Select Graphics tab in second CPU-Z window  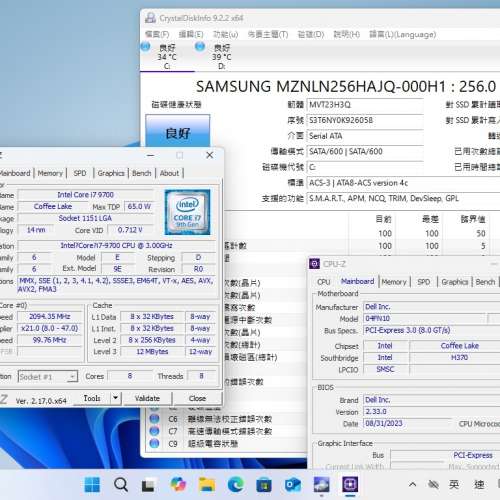pyautogui.click(x=455, y=282)
